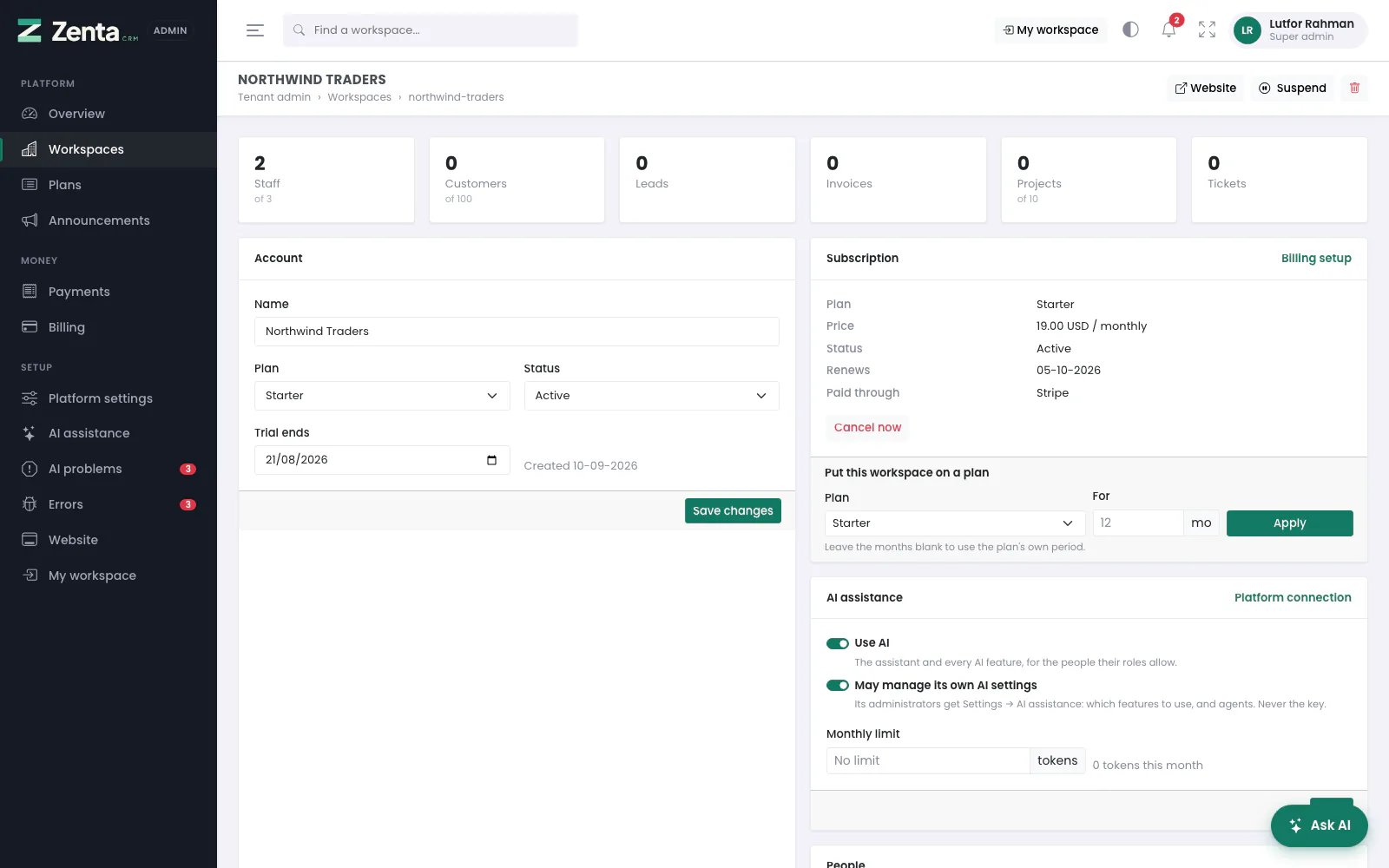Click the Staff stat card

point(326,180)
